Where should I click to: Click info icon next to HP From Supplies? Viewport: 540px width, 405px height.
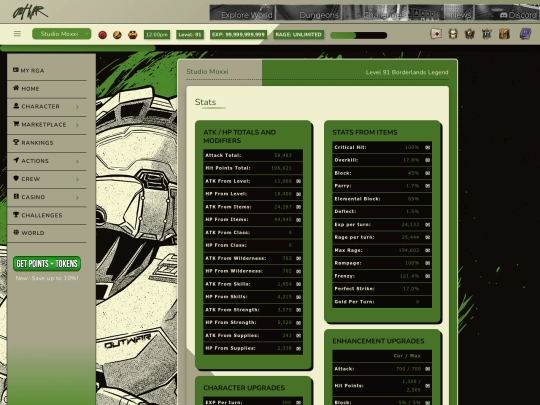(299, 349)
